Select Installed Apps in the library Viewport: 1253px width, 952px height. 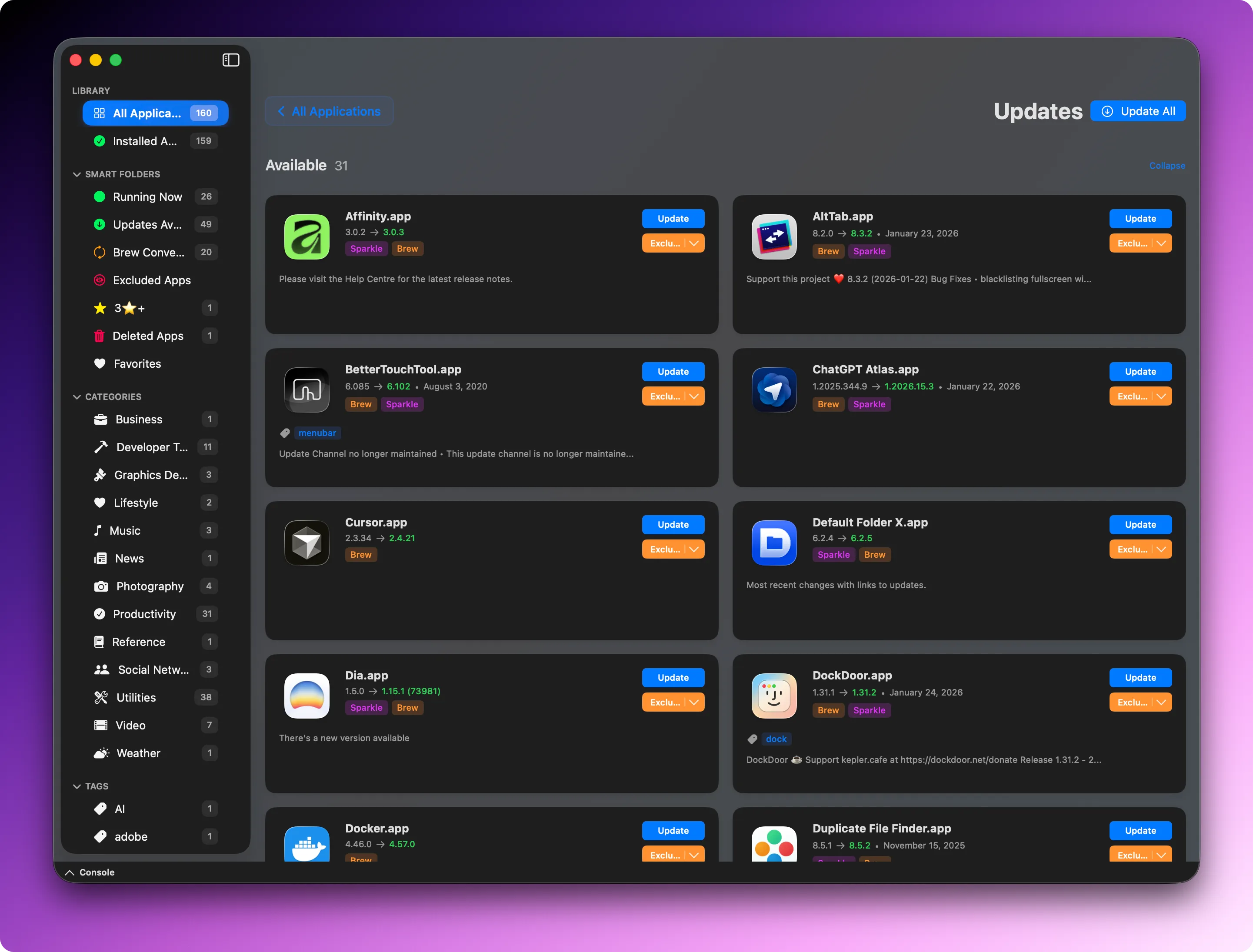[x=155, y=140]
